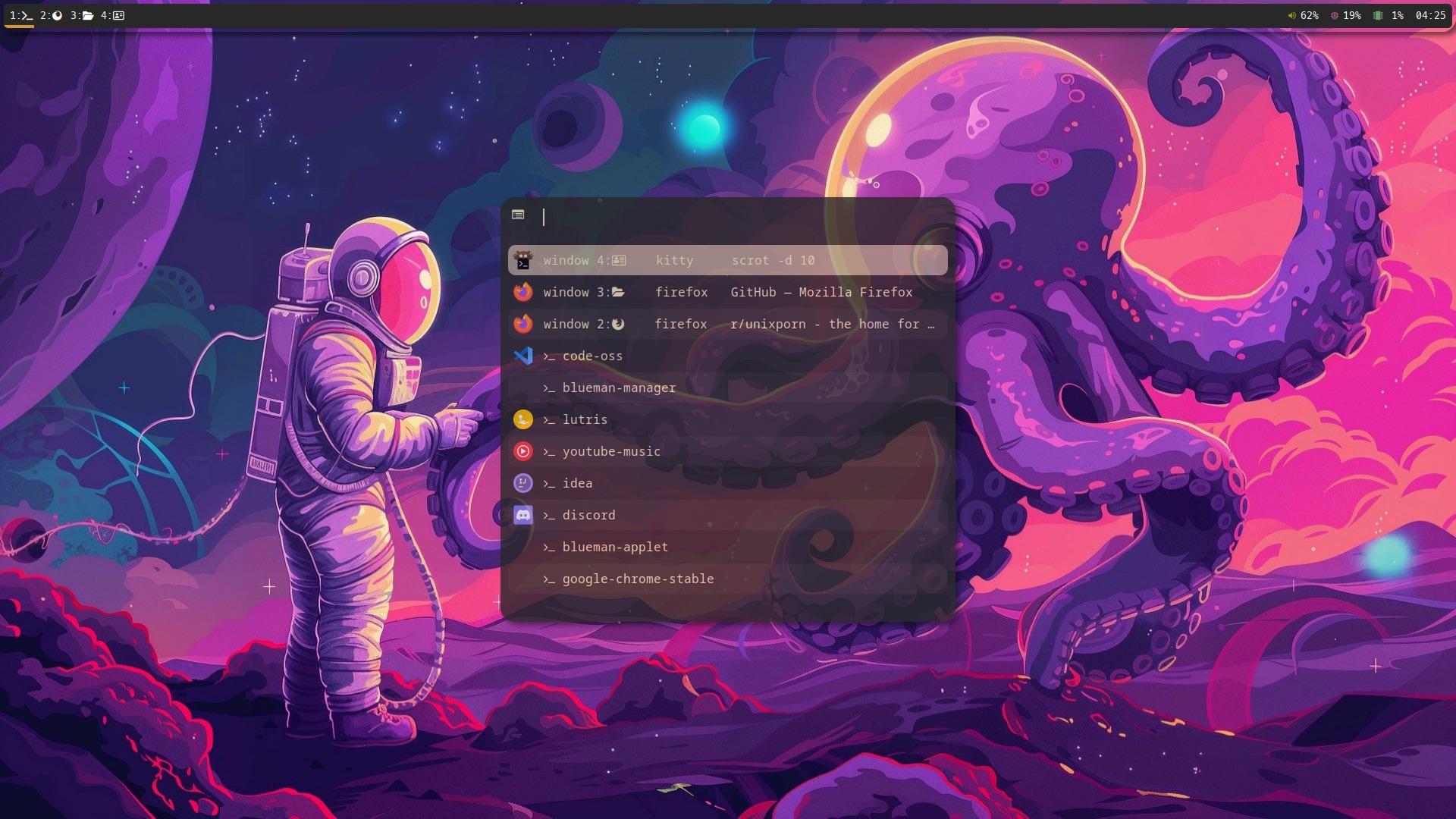Click the CPU usage icon showing 19%
The height and width of the screenshot is (819, 1456).
coord(1335,15)
